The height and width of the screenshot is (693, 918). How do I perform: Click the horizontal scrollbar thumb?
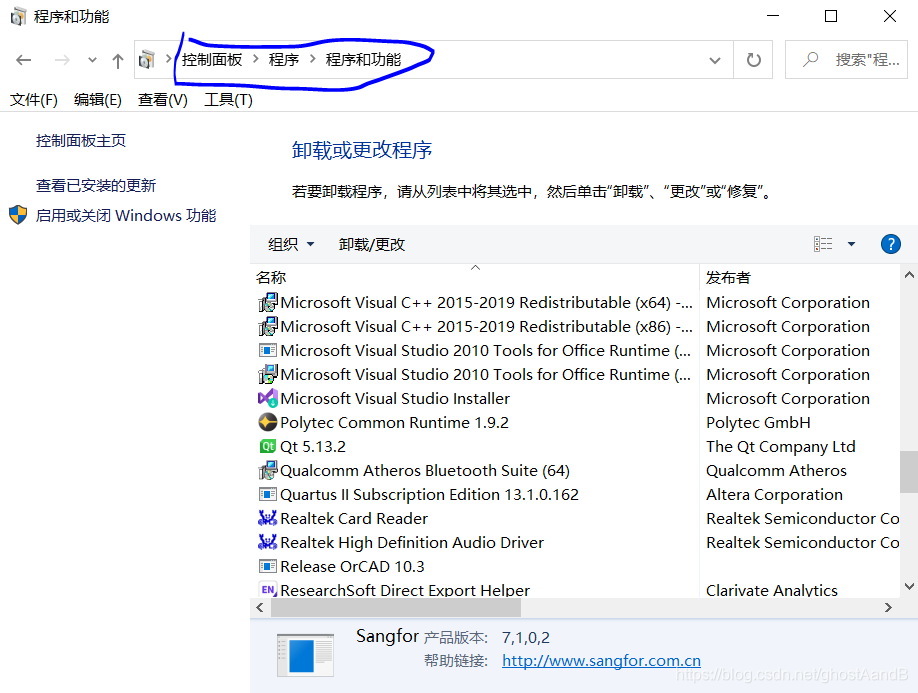pos(396,608)
